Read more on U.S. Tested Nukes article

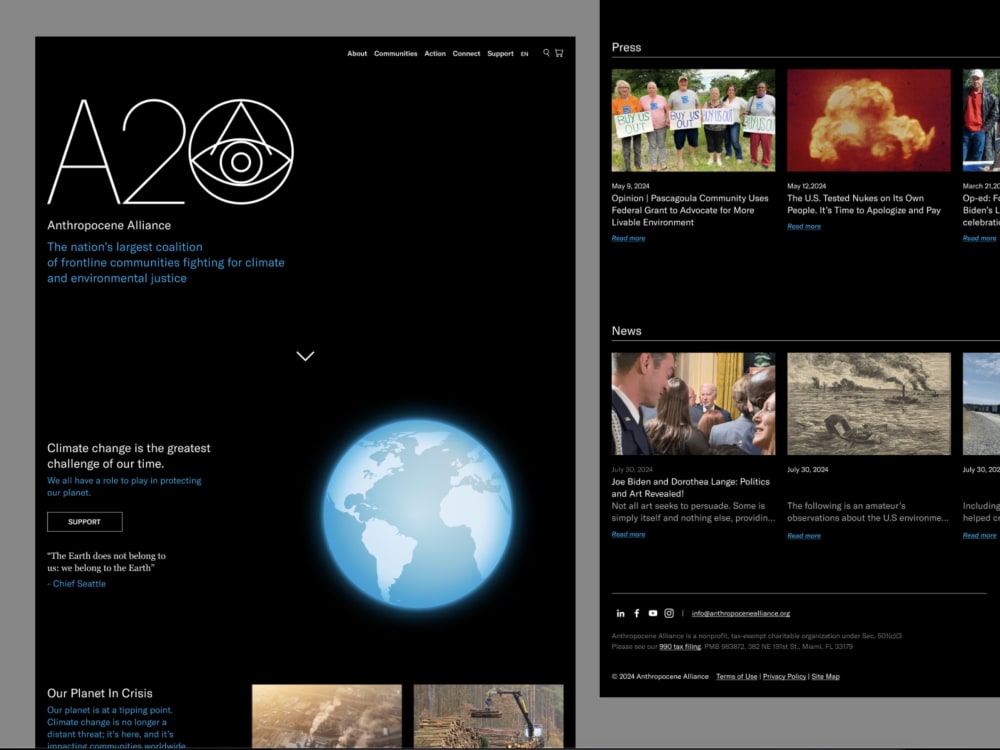point(804,226)
